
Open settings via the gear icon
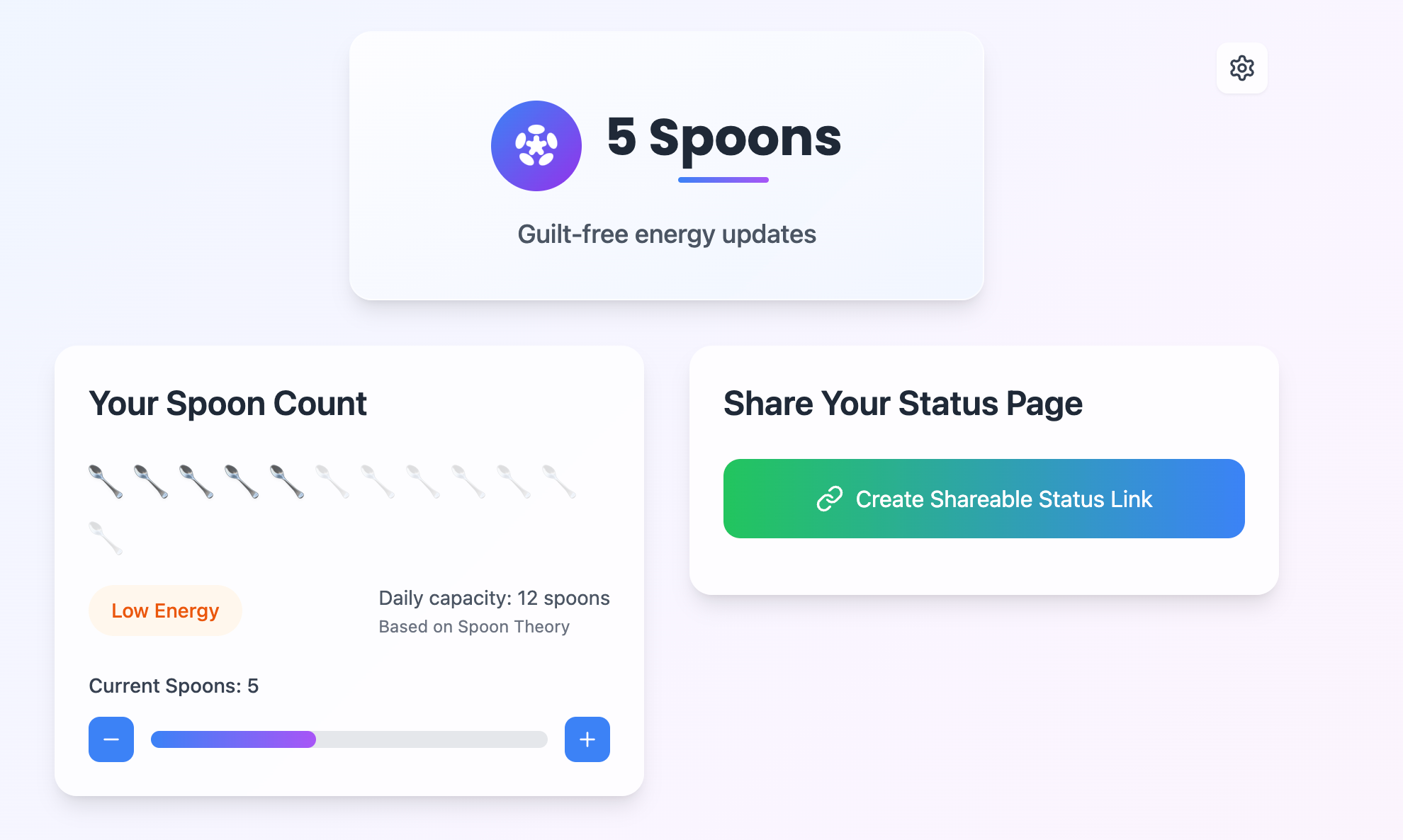(1241, 68)
